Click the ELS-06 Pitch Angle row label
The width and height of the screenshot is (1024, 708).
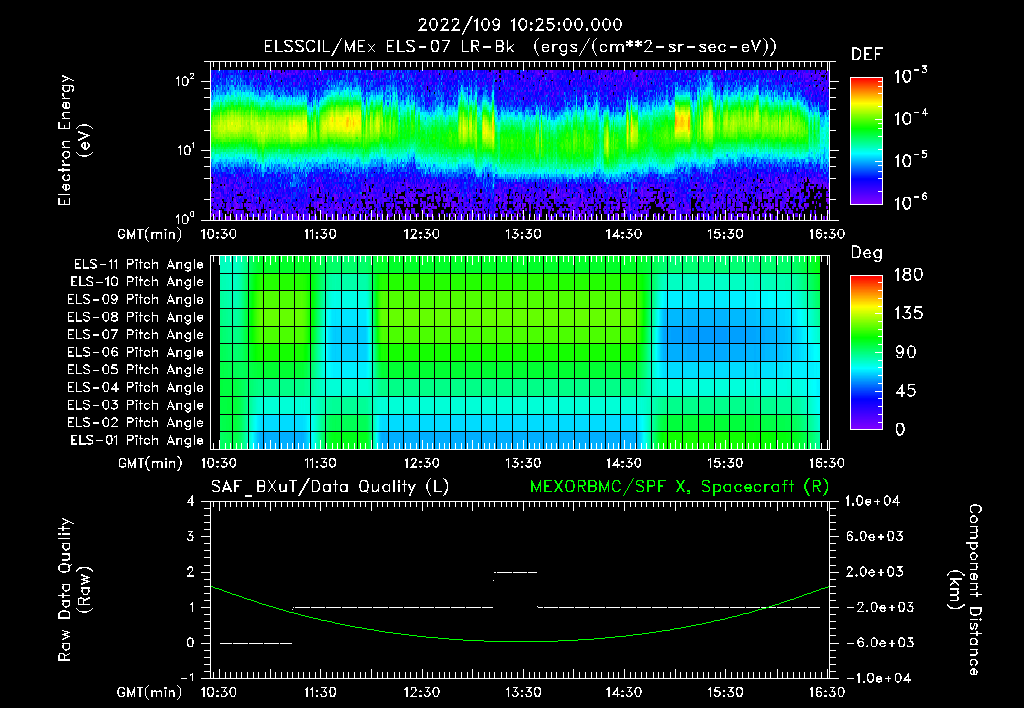pos(135,352)
